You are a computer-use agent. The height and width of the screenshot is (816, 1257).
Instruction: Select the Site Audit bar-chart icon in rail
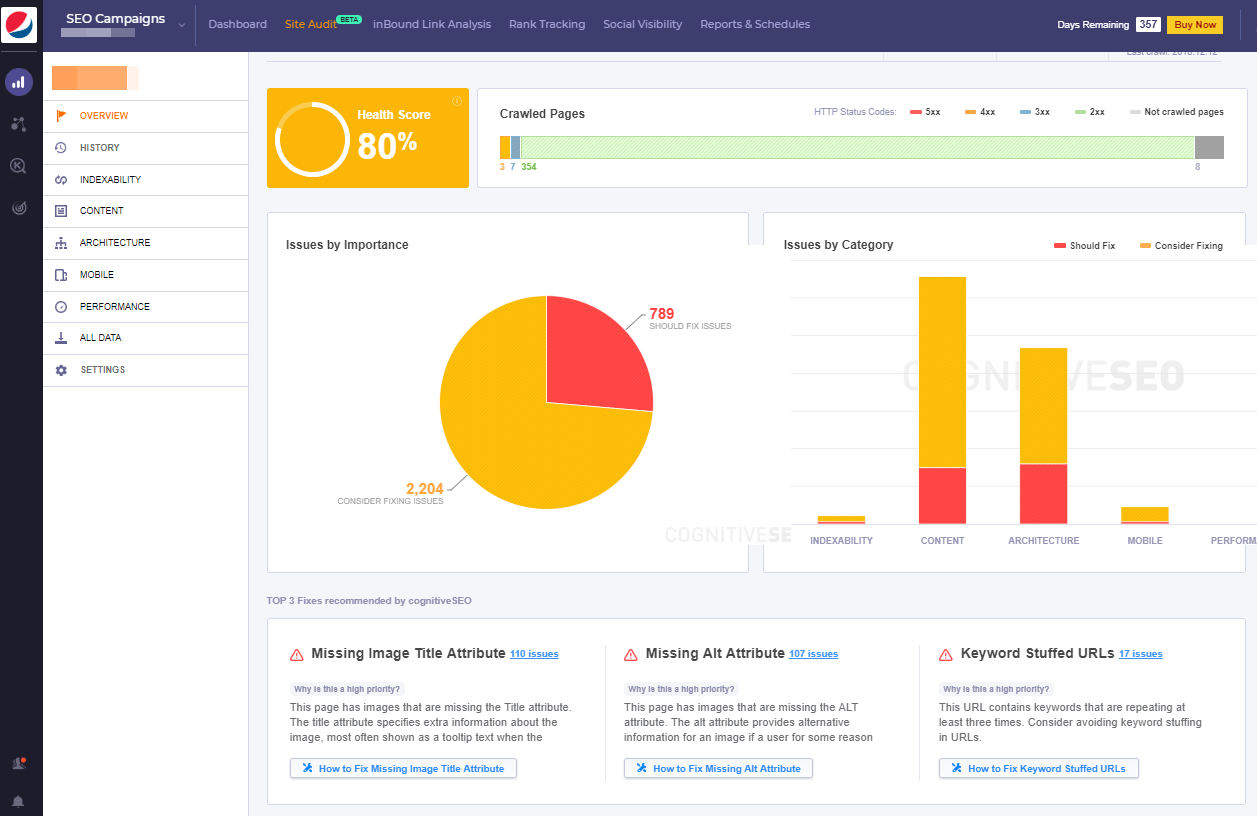18,82
